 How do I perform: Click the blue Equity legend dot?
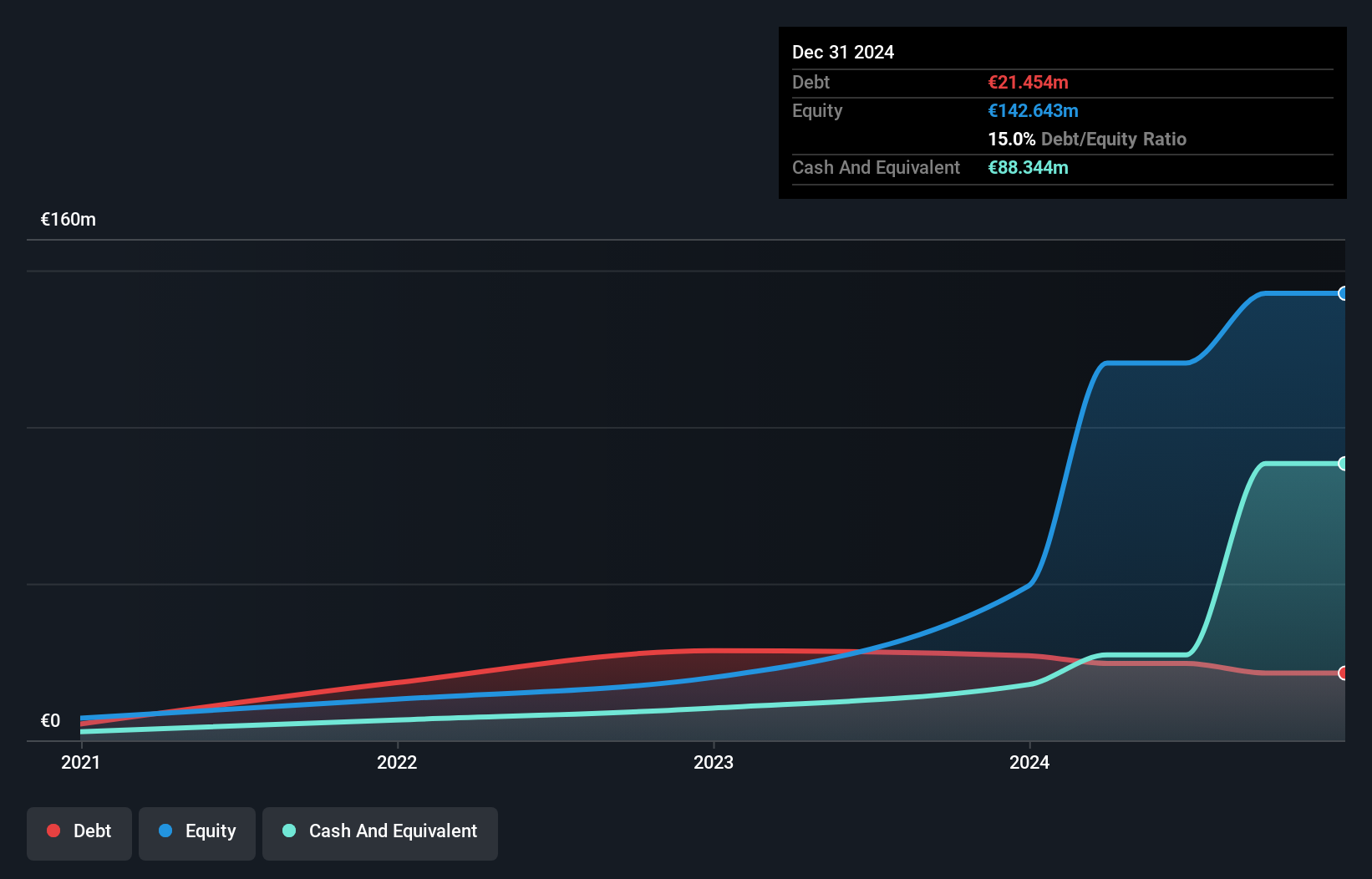click(x=165, y=831)
